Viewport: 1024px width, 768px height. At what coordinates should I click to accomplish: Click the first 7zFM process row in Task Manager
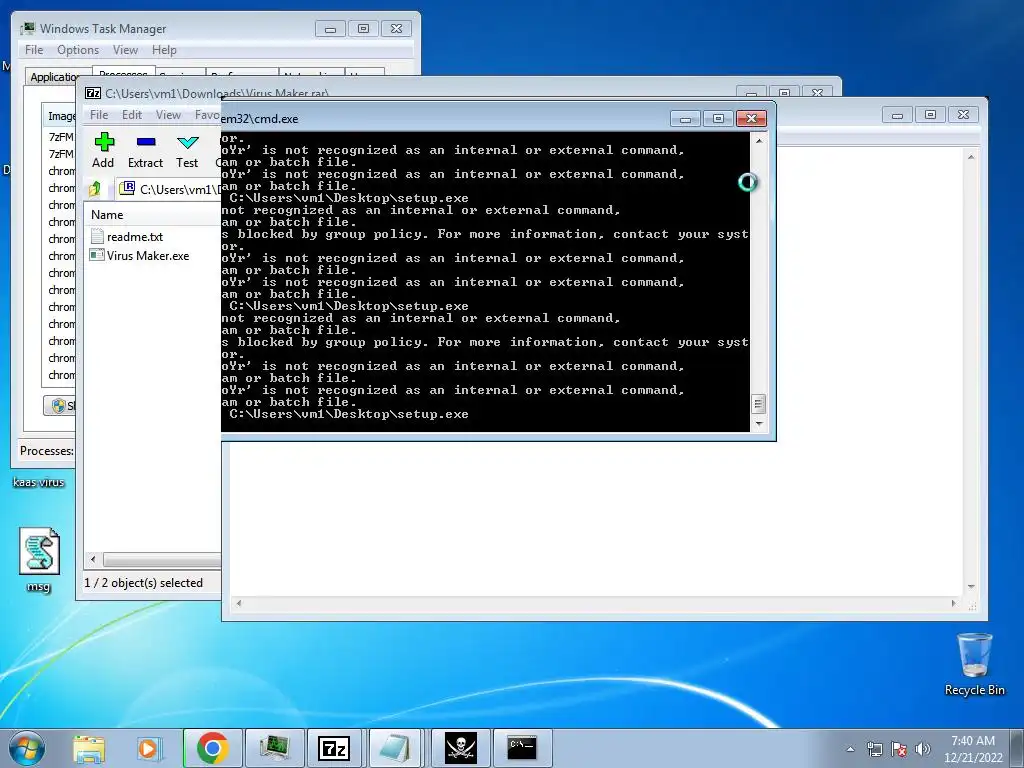coord(60,137)
